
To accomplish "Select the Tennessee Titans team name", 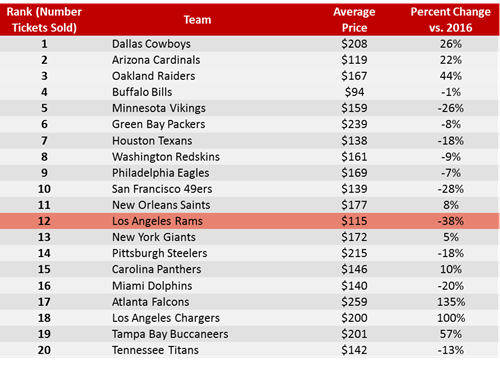I will click(x=155, y=350).
